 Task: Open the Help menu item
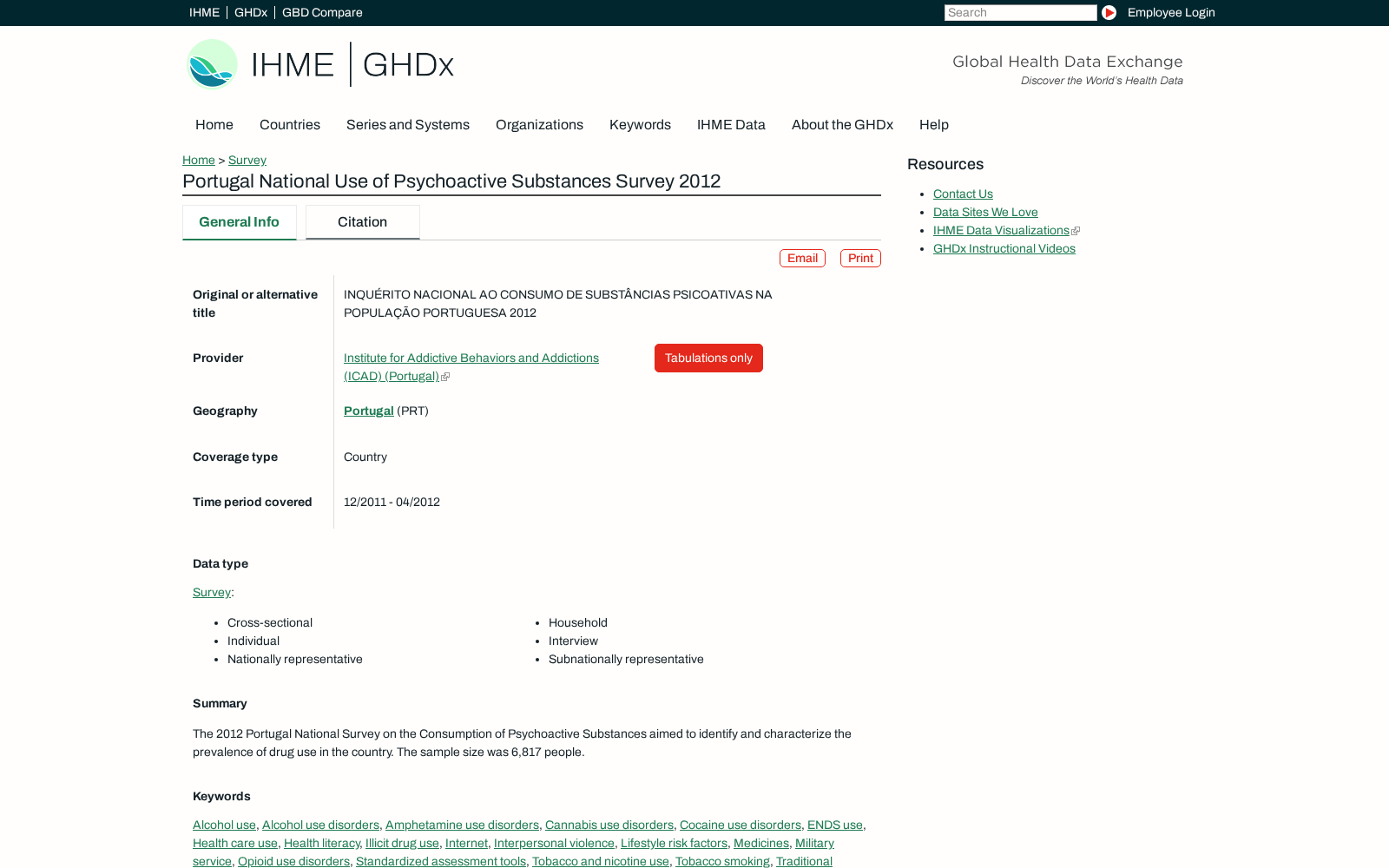point(934,124)
